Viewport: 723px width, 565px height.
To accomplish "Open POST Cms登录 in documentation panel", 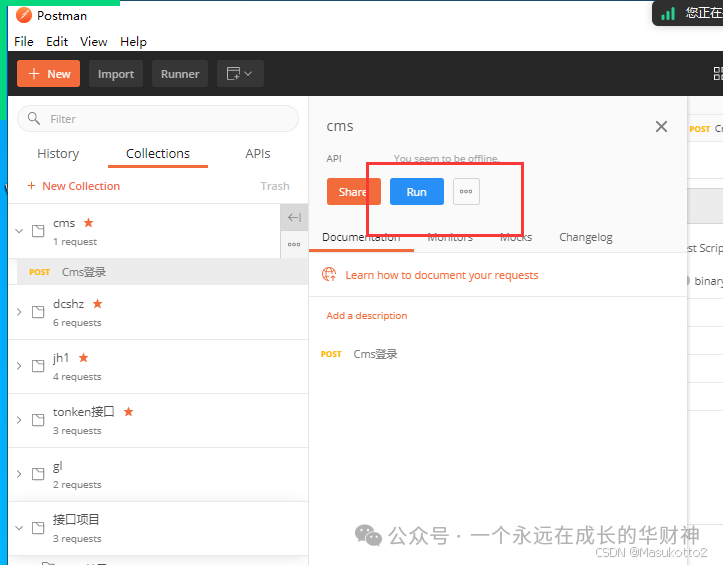I will pyautogui.click(x=359, y=354).
